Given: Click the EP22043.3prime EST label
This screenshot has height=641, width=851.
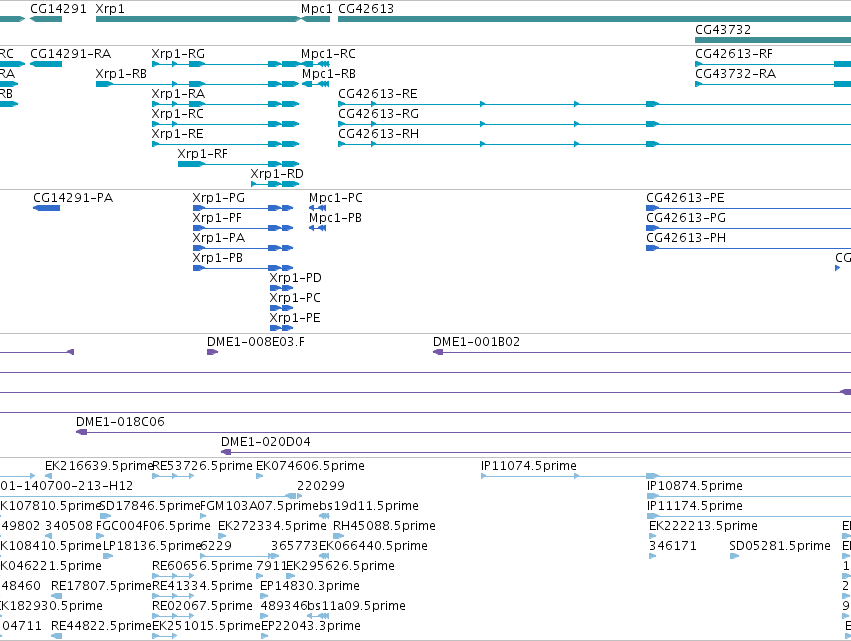Looking at the screenshot, I should (310, 627).
